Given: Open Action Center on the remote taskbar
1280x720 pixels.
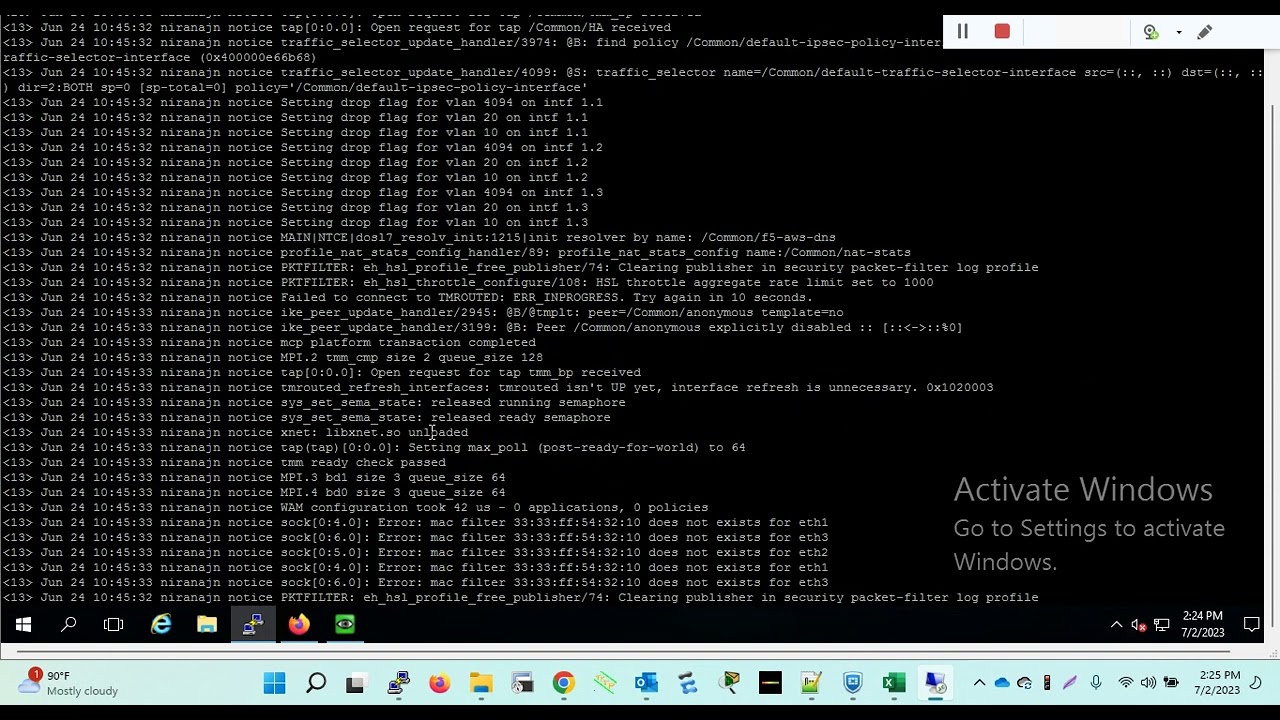Looking at the screenshot, I should click(1252, 625).
